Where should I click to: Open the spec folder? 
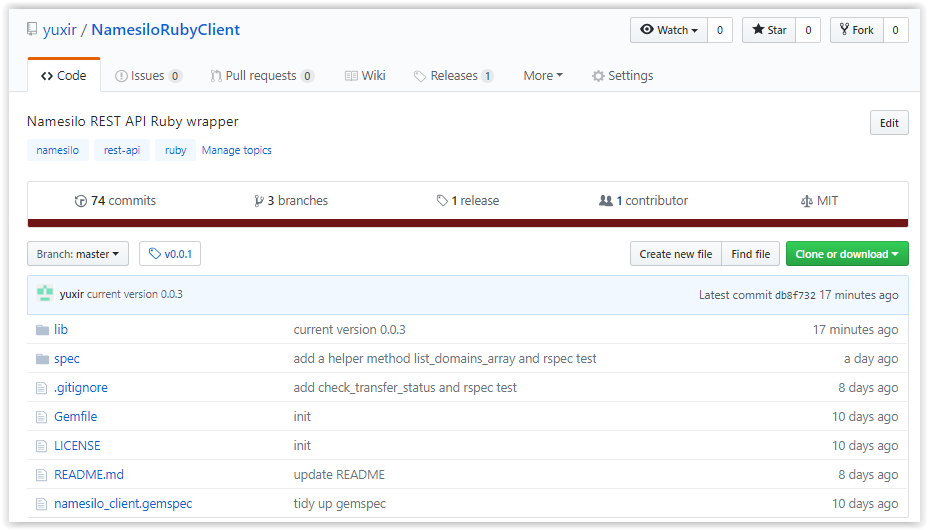(67, 358)
